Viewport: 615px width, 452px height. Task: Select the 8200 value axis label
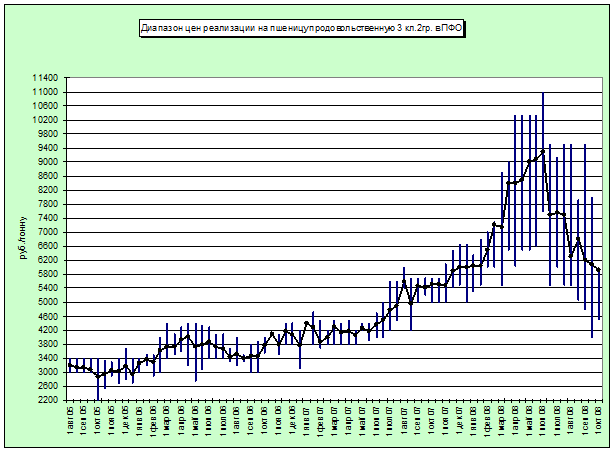click(48, 190)
